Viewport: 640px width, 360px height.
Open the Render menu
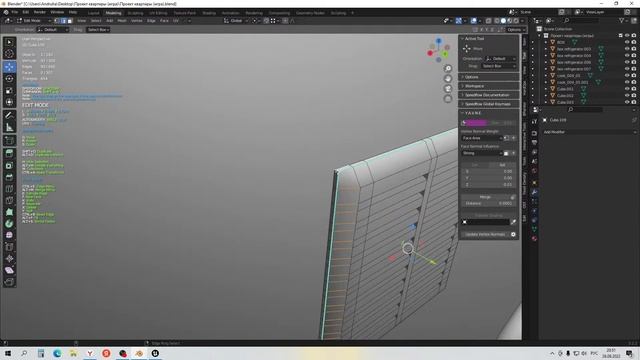tap(40, 12)
